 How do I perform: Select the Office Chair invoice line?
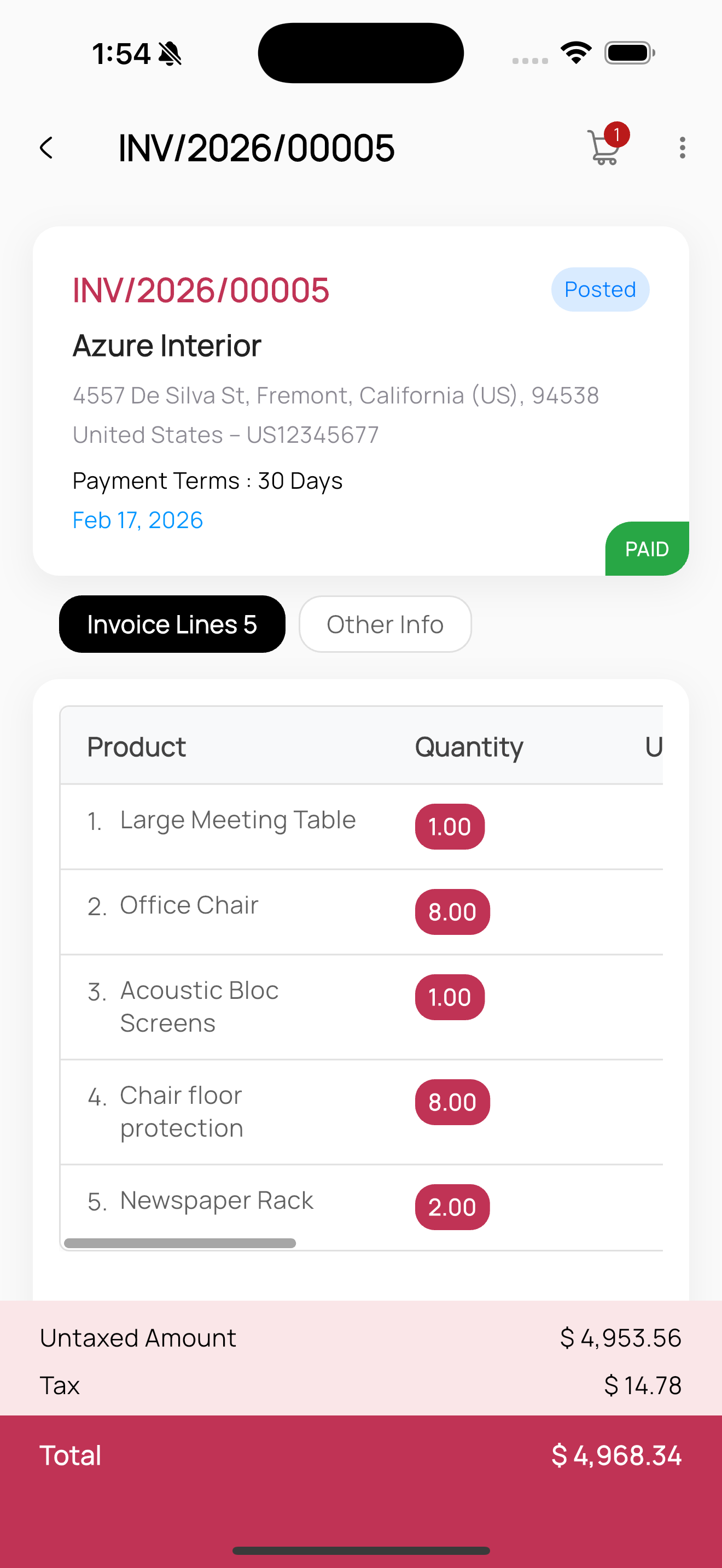(189, 905)
